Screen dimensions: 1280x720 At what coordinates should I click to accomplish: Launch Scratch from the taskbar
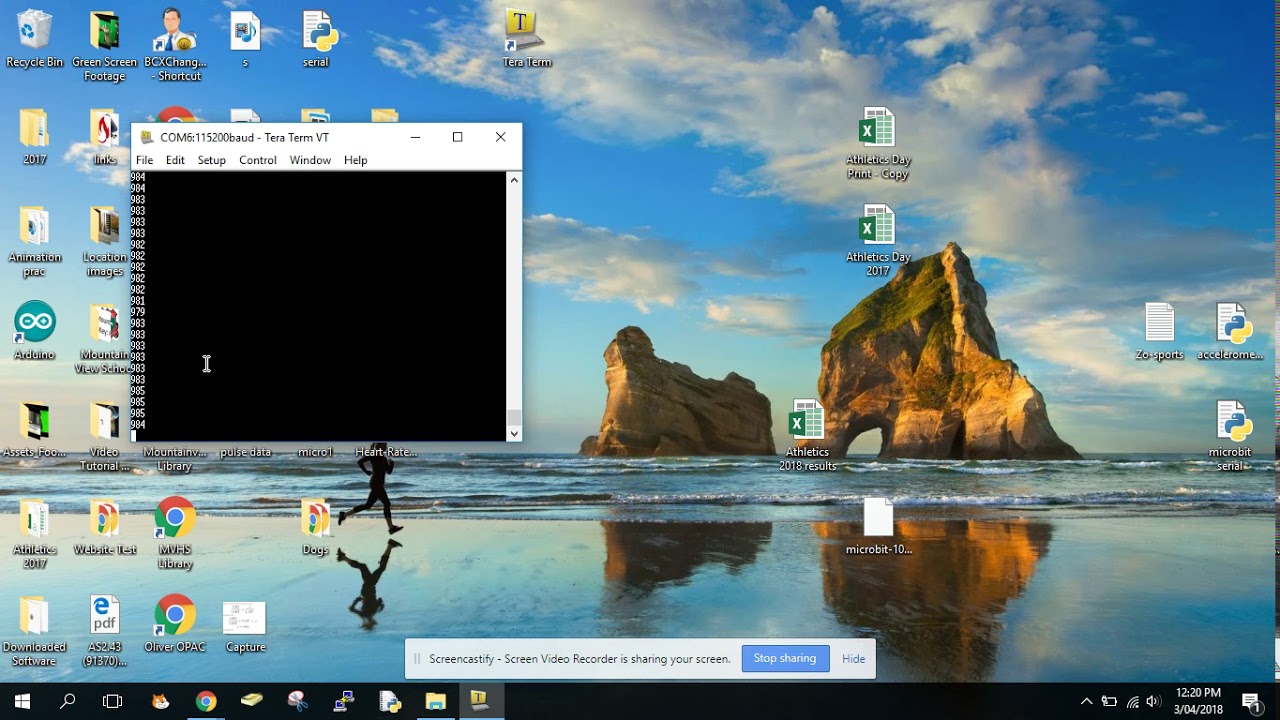click(160, 701)
